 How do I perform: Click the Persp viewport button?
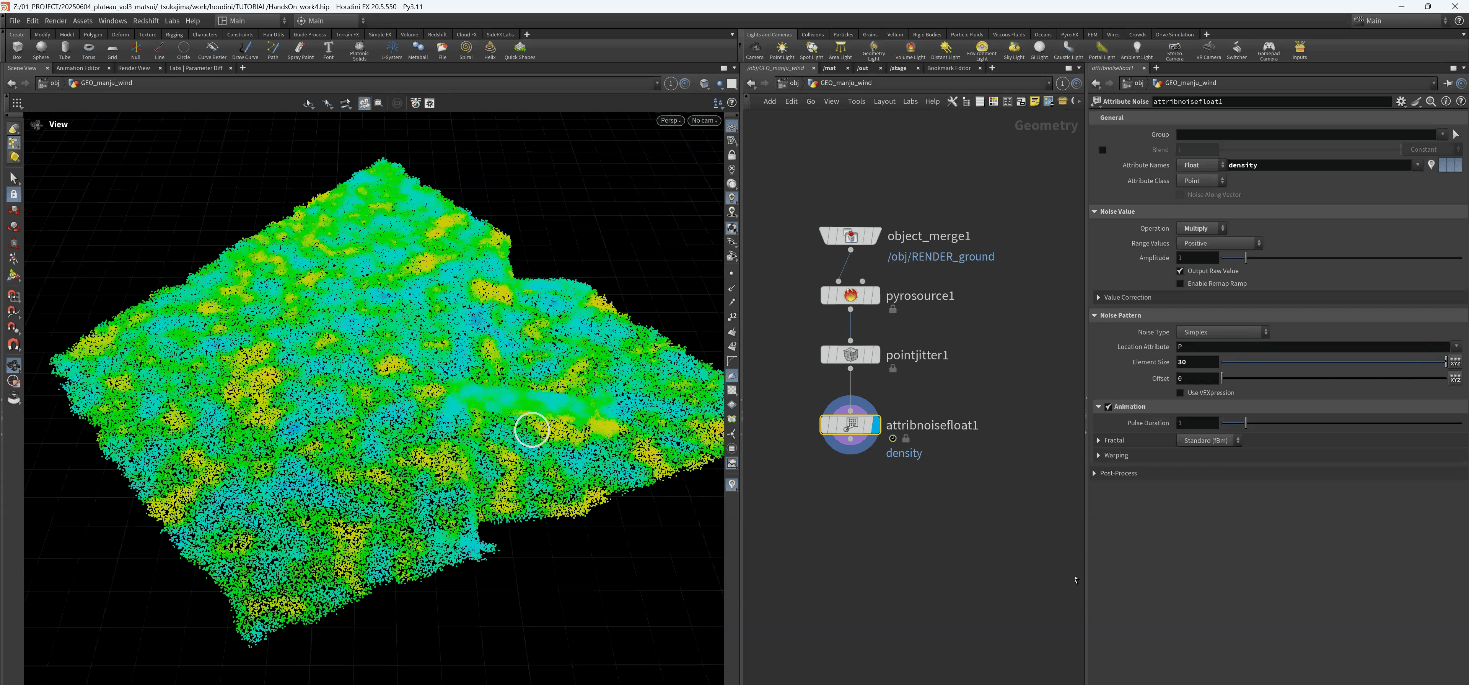pyautogui.click(x=669, y=121)
